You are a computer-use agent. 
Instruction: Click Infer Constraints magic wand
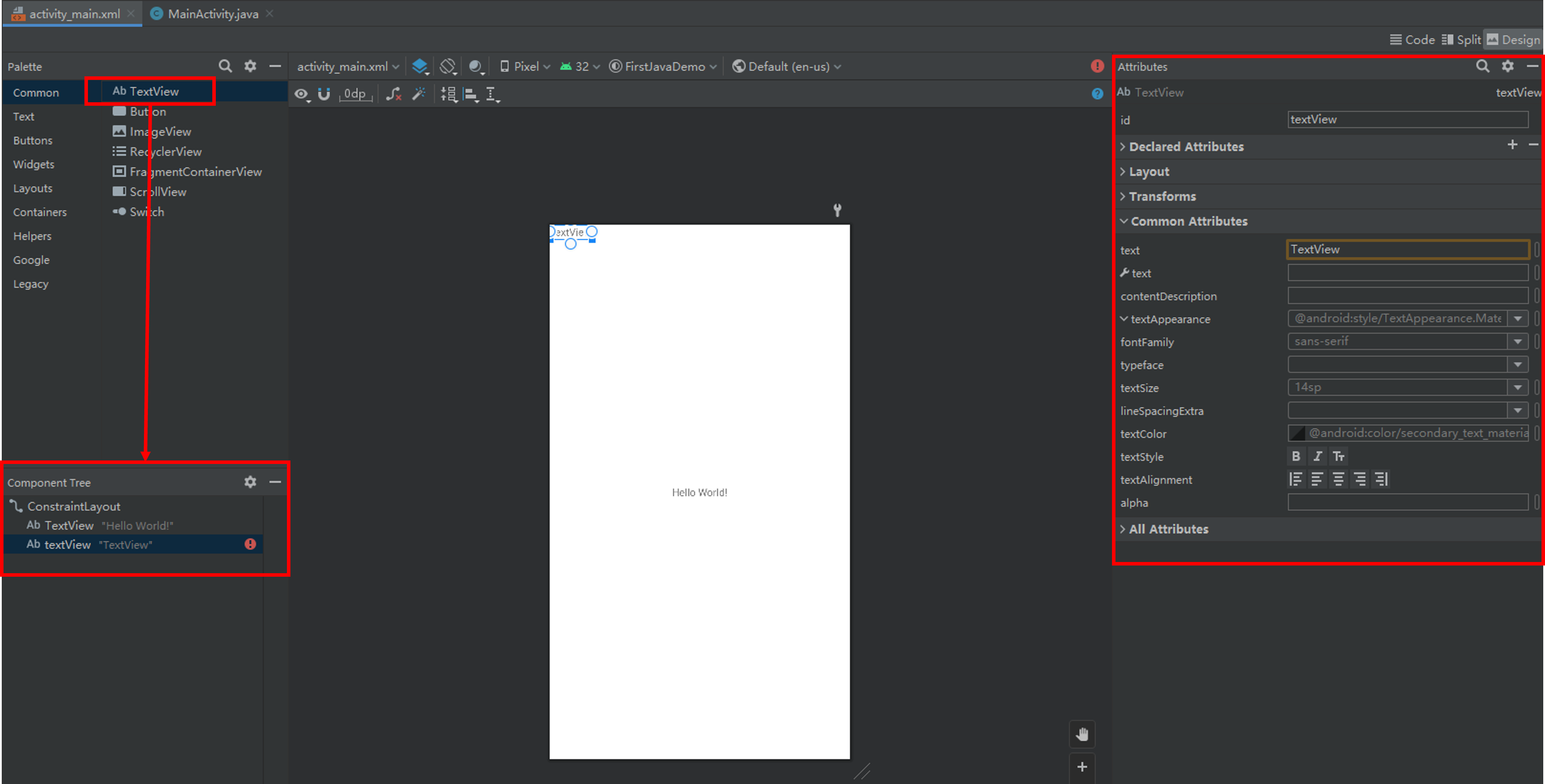coord(419,94)
